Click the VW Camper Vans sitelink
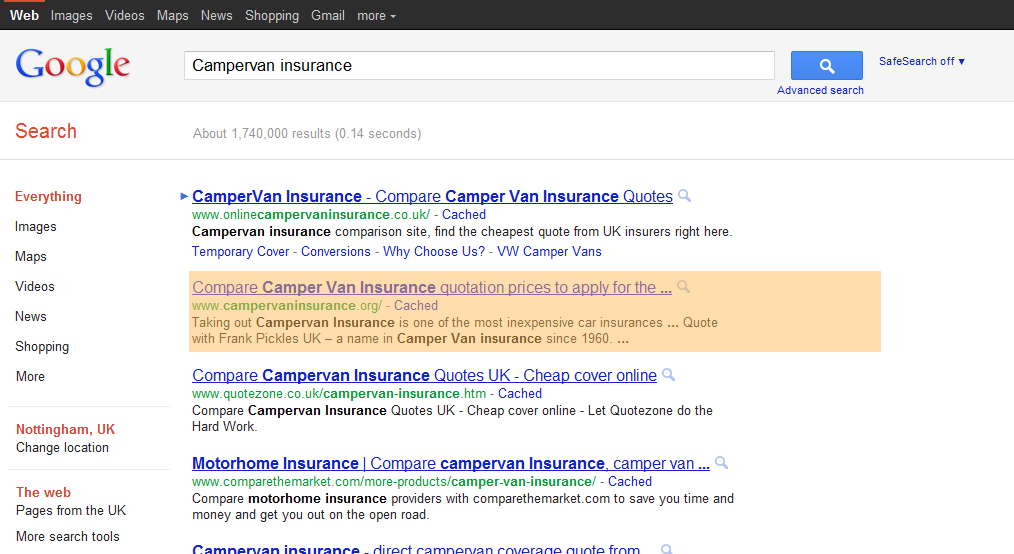 click(549, 251)
